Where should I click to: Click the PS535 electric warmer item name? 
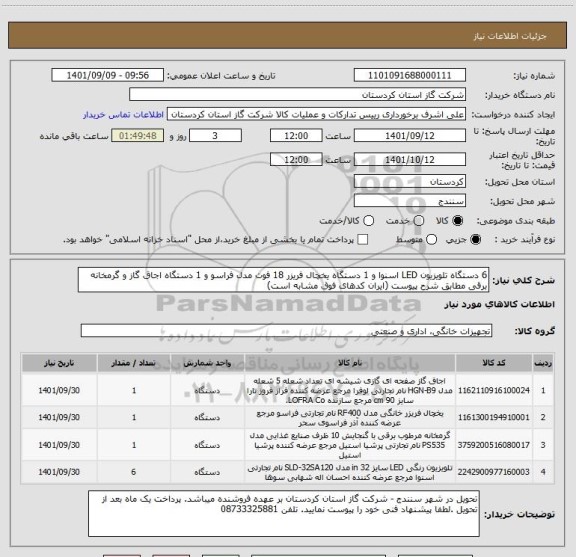tap(350, 445)
